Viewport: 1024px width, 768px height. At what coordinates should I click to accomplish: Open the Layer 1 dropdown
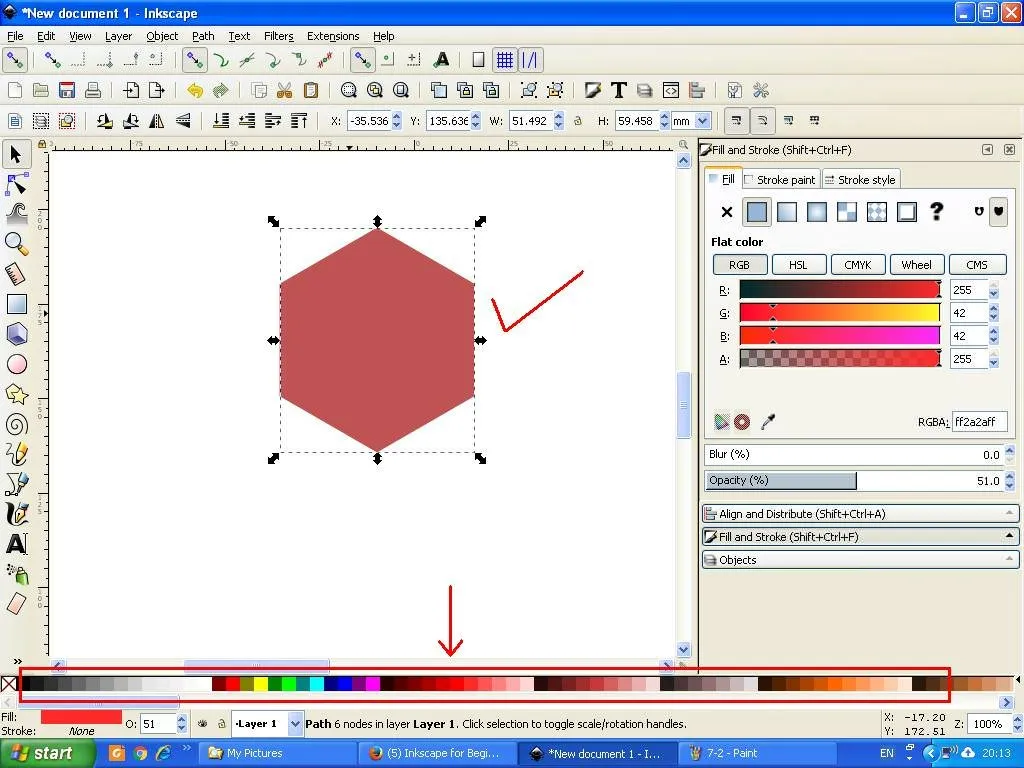pyautogui.click(x=295, y=724)
